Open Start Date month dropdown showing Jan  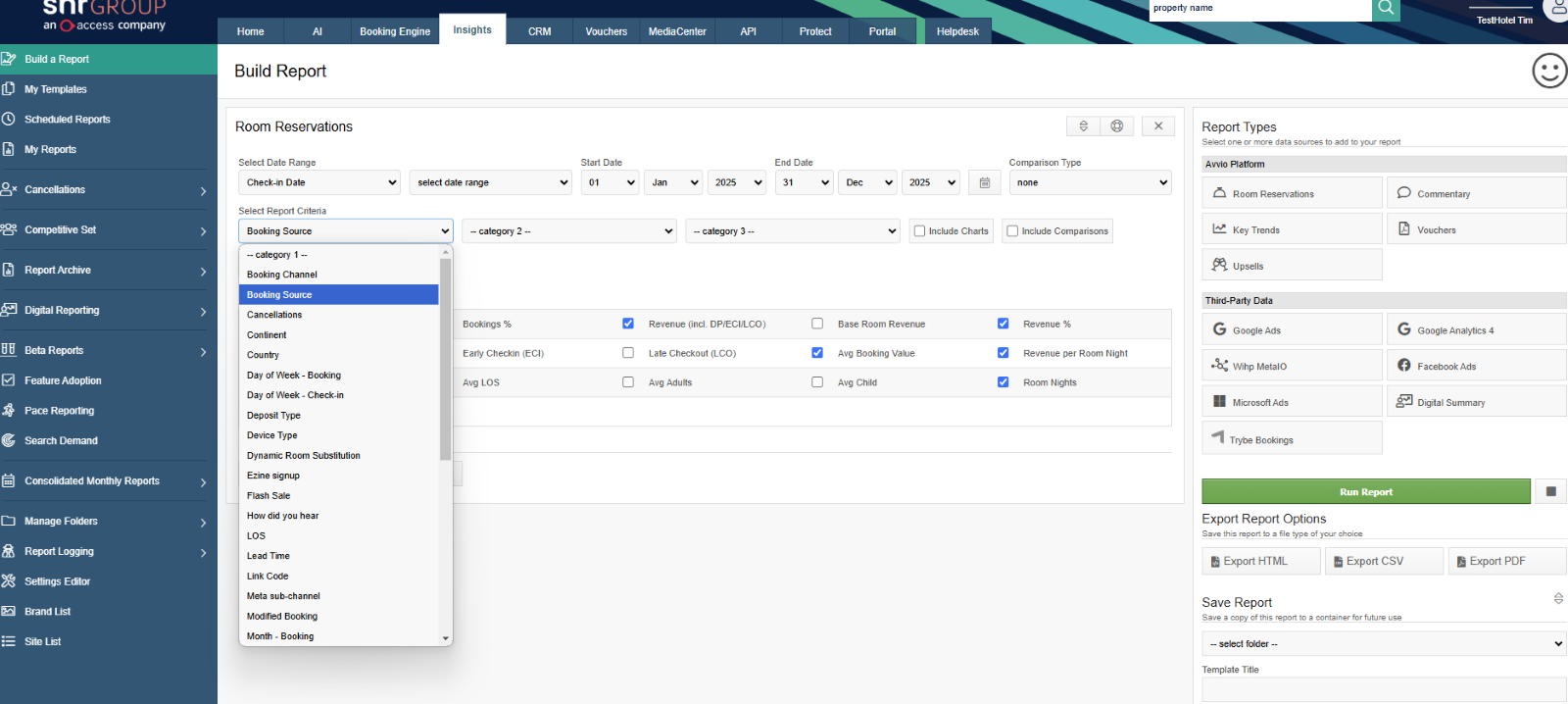pyautogui.click(x=673, y=182)
